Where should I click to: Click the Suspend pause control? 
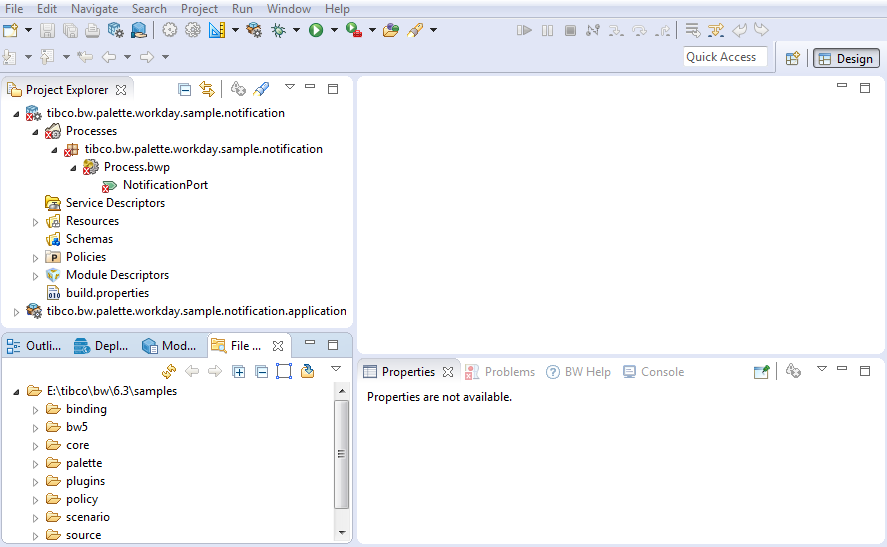[x=547, y=30]
